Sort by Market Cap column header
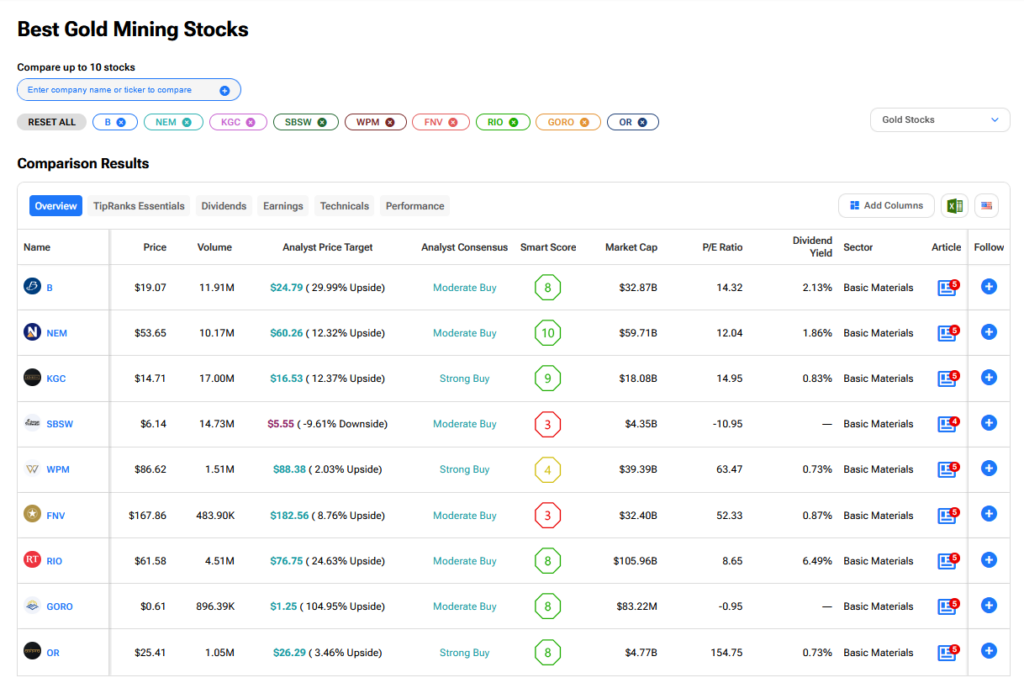The width and height of the screenshot is (1024, 683). [x=631, y=247]
